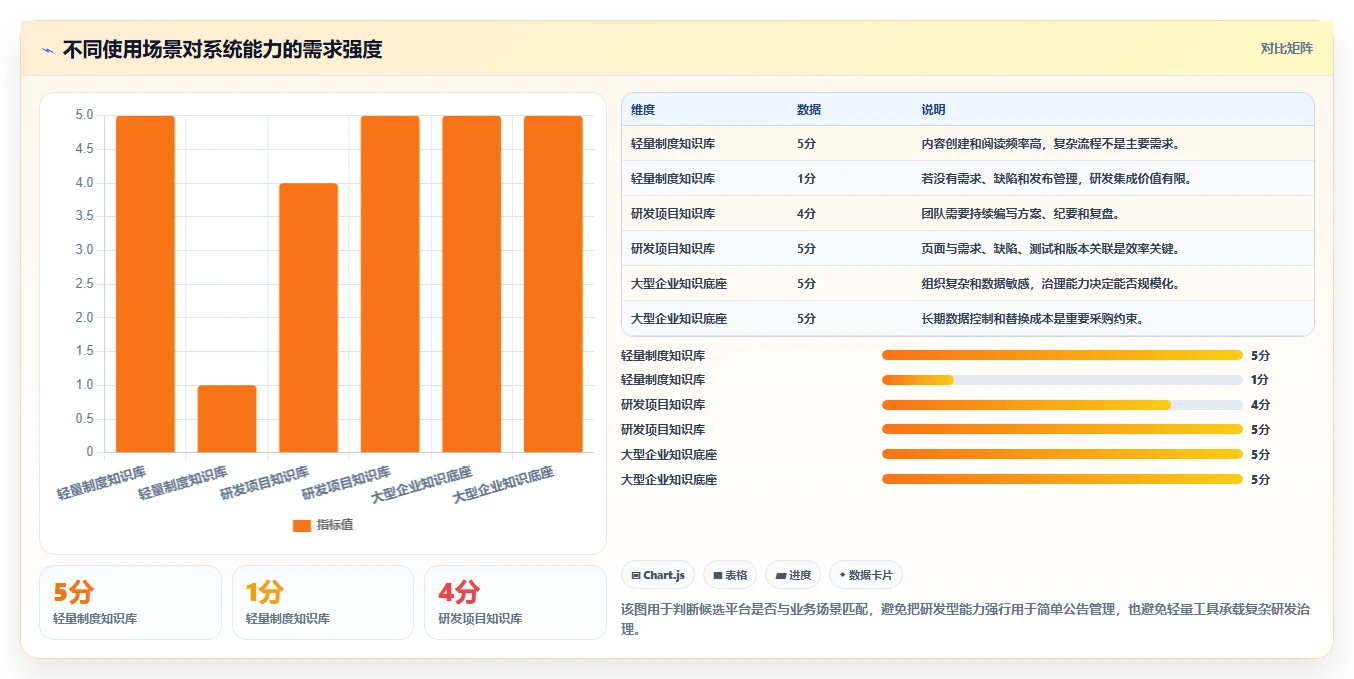
Task: Click the progress bar showing 4分
Action: click(1062, 405)
